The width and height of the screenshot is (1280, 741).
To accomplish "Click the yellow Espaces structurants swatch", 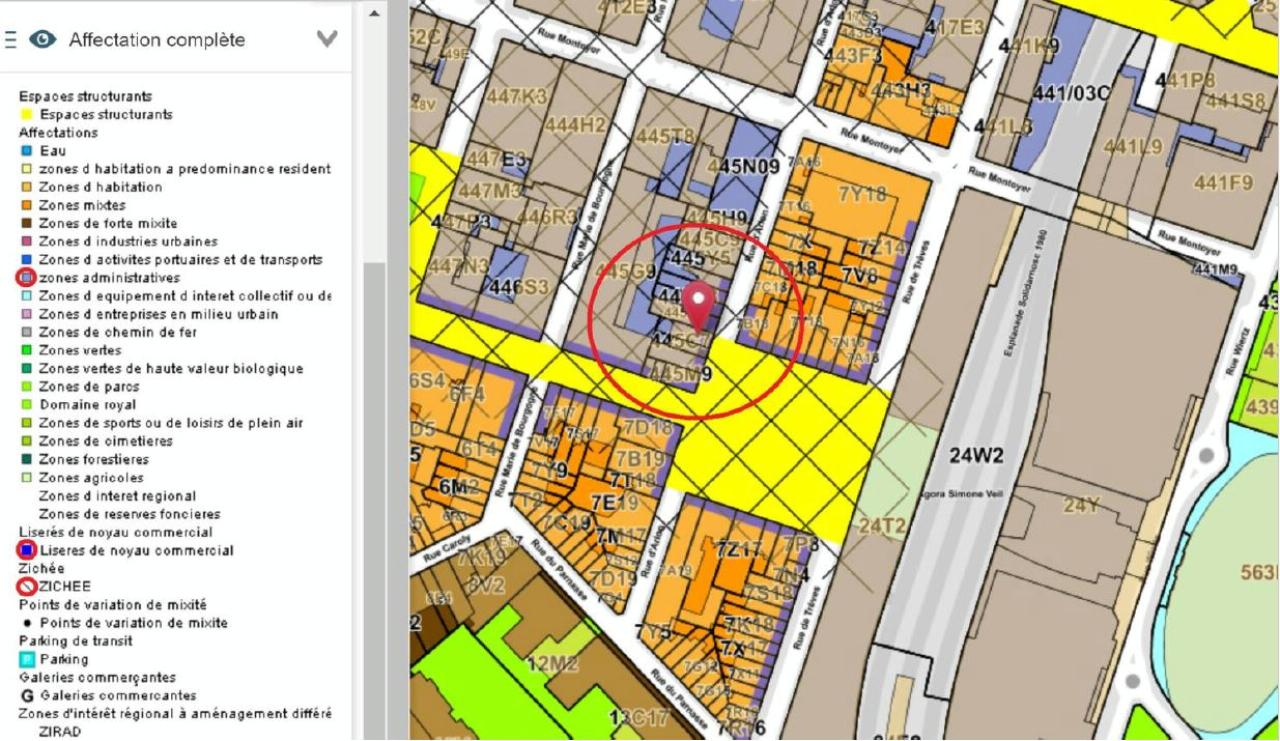I will 27,115.
